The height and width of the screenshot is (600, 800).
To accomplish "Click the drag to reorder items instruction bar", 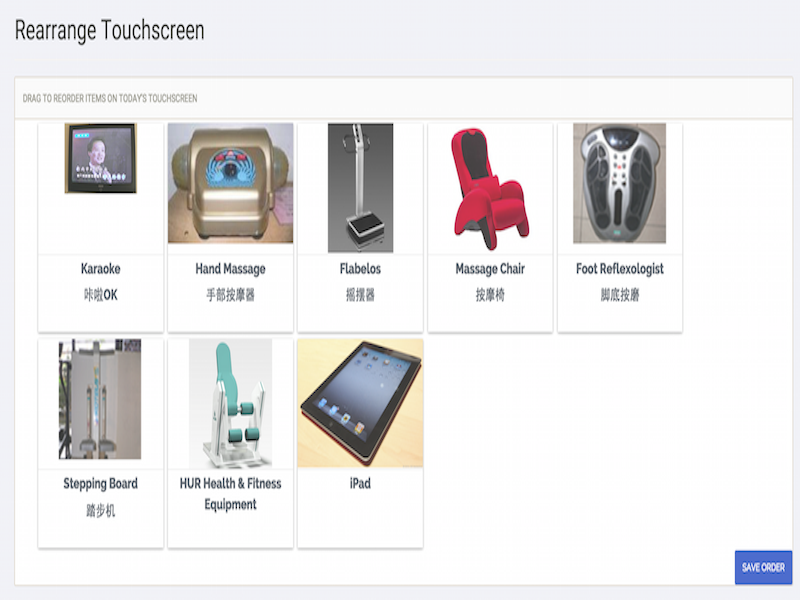I will pyautogui.click(x=404, y=98).
